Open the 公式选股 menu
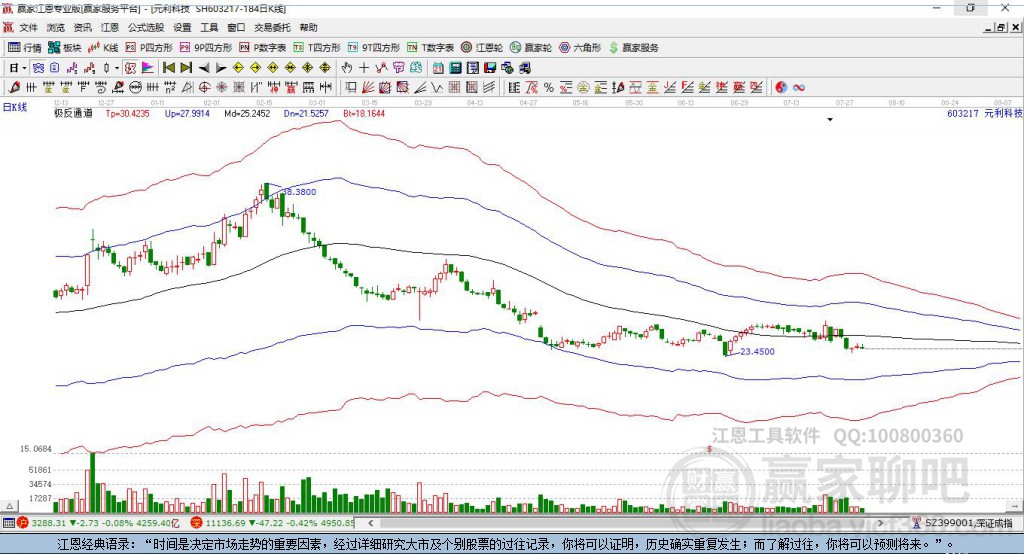1024x554 pixels. (146, 27)
